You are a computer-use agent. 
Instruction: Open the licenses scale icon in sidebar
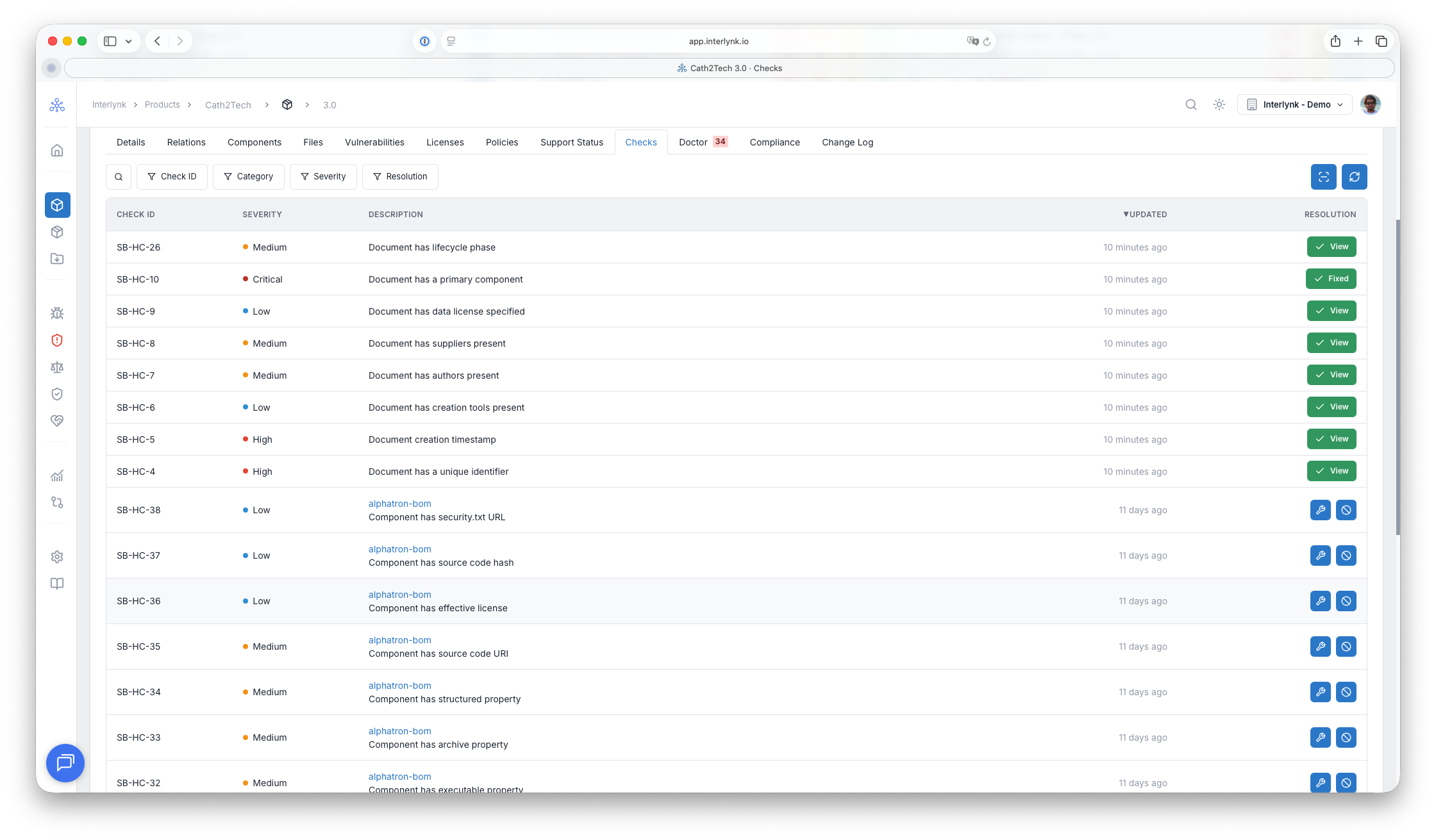(57, 367)
